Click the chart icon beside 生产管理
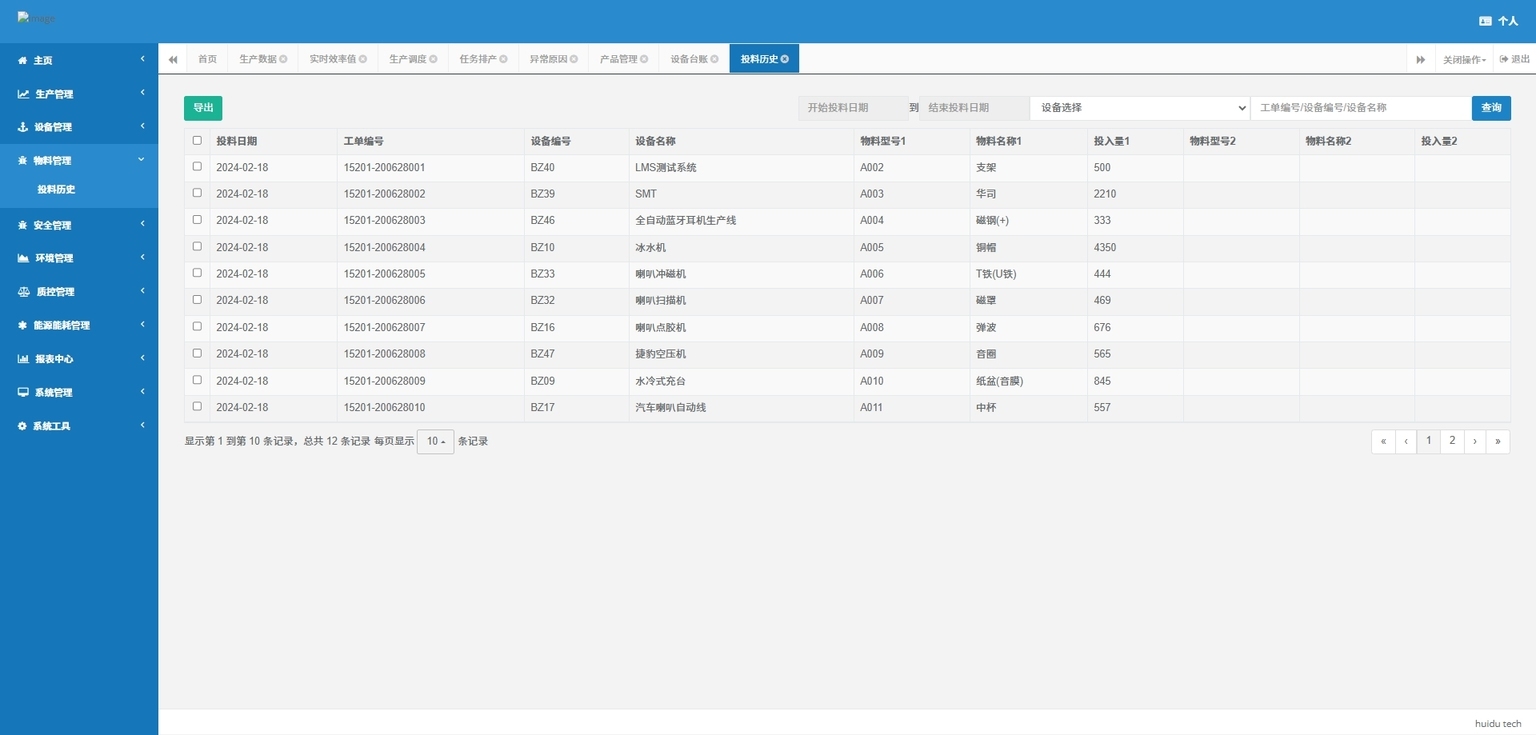The image size is (1536, 735). point(23,94)
